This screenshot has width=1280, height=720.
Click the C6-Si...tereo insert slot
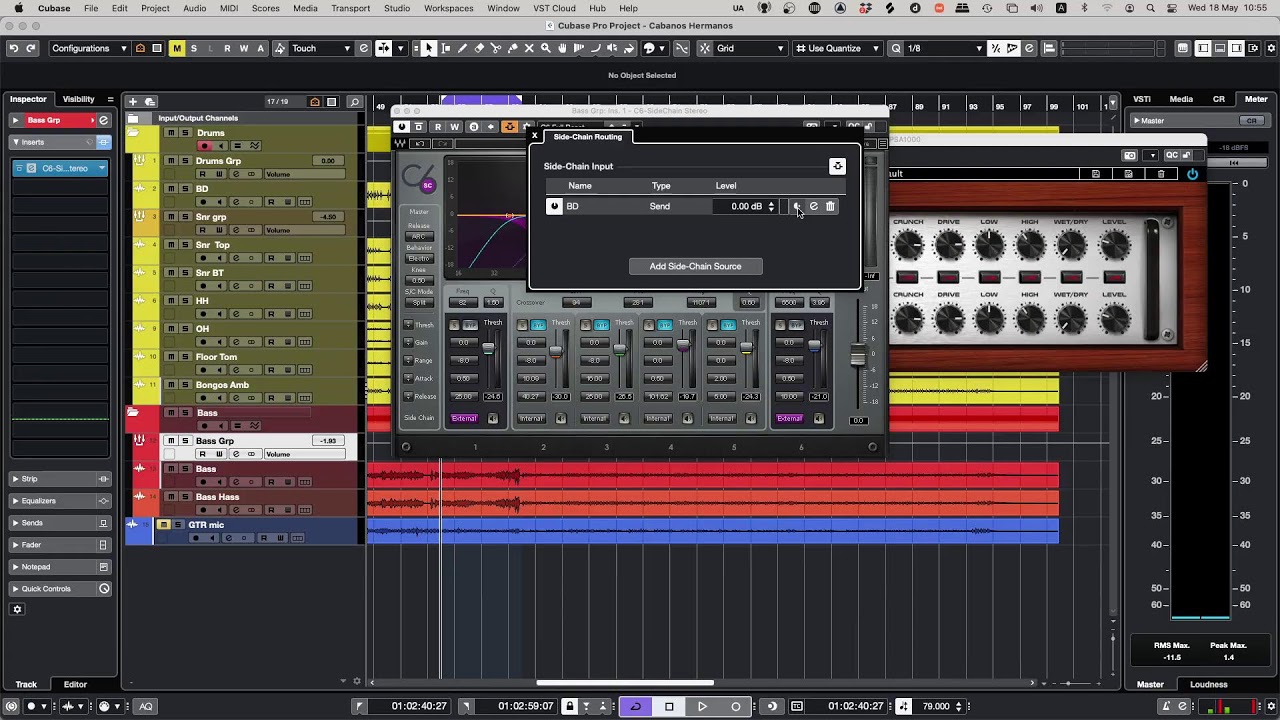[60, 168]
